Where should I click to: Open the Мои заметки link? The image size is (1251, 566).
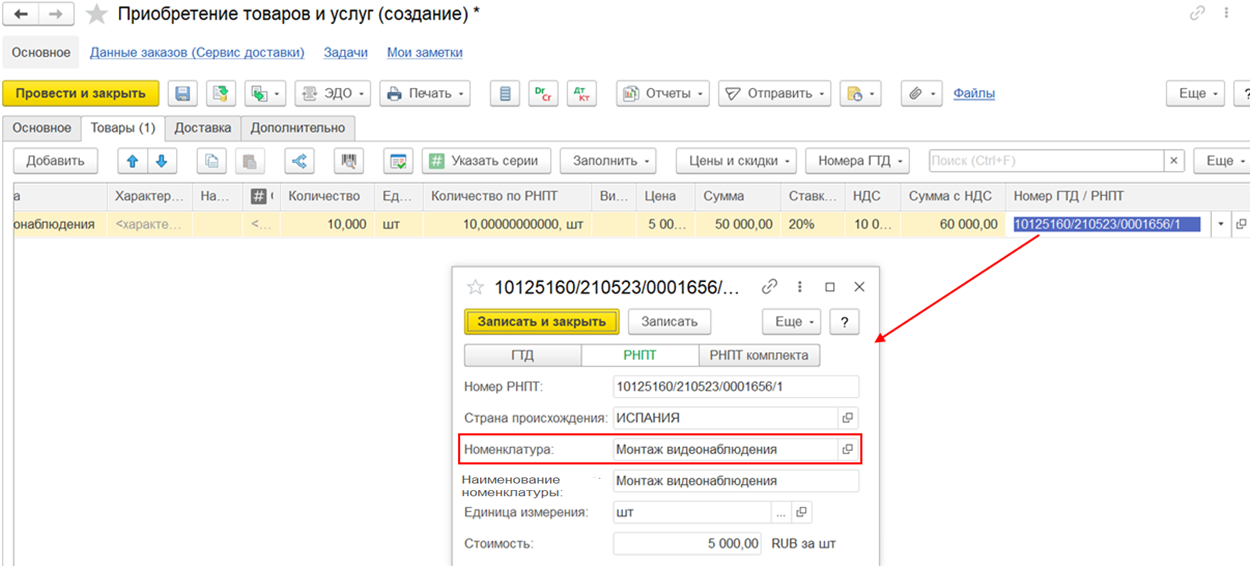[425, 52]
